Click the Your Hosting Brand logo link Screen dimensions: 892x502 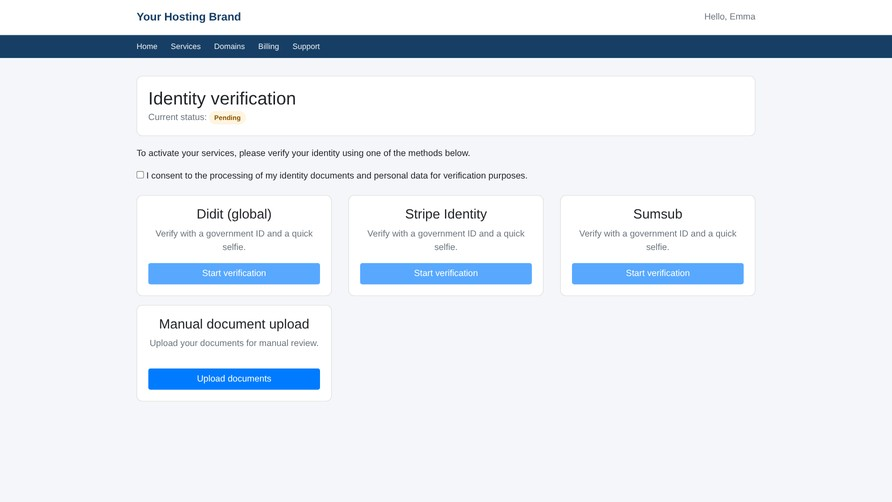tap(188, 17)
